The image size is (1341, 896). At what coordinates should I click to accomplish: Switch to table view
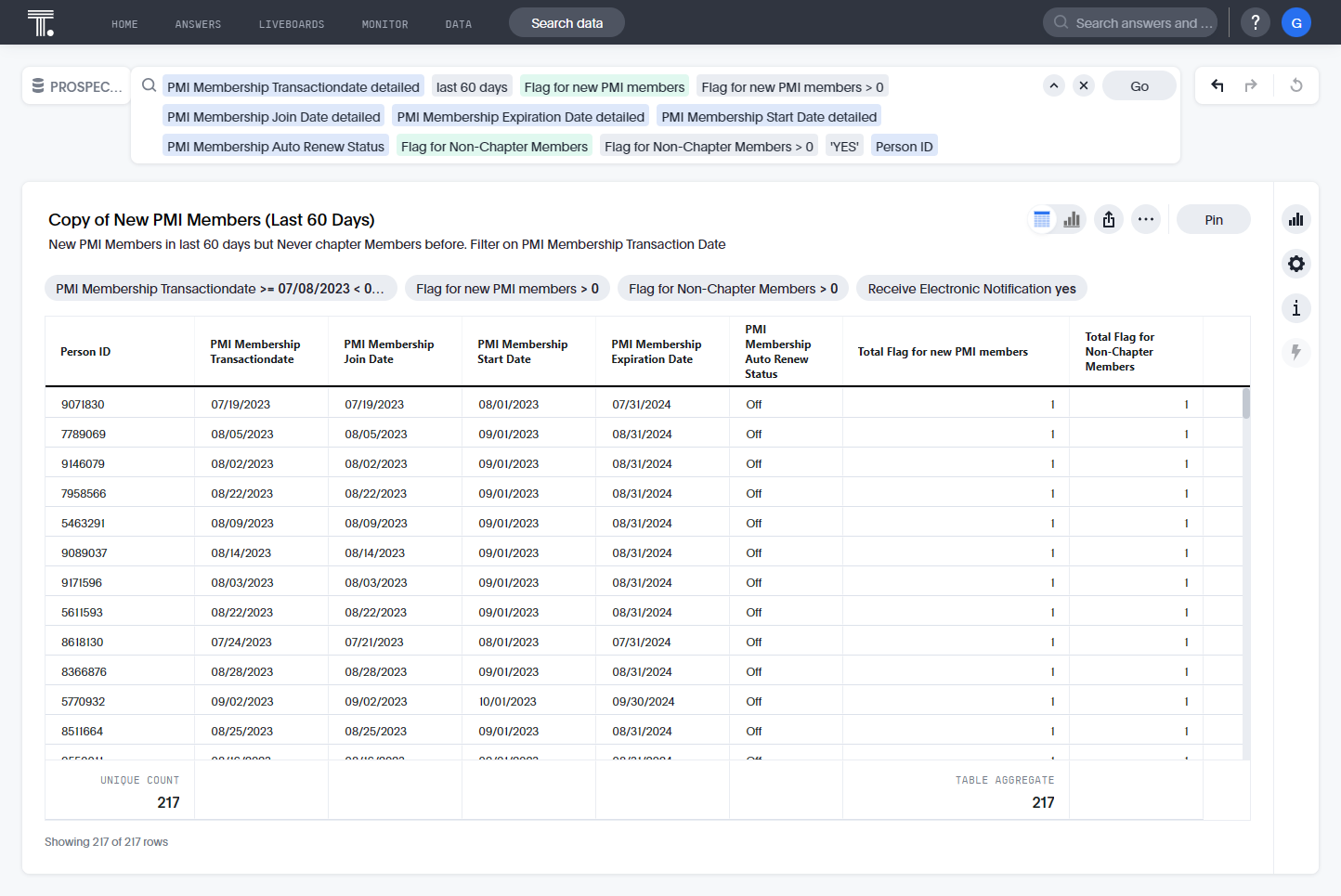(1042, 220)
